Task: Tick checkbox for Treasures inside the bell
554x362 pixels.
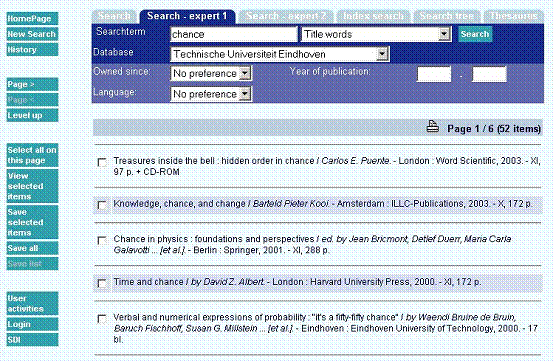Action: pos(102,162)
